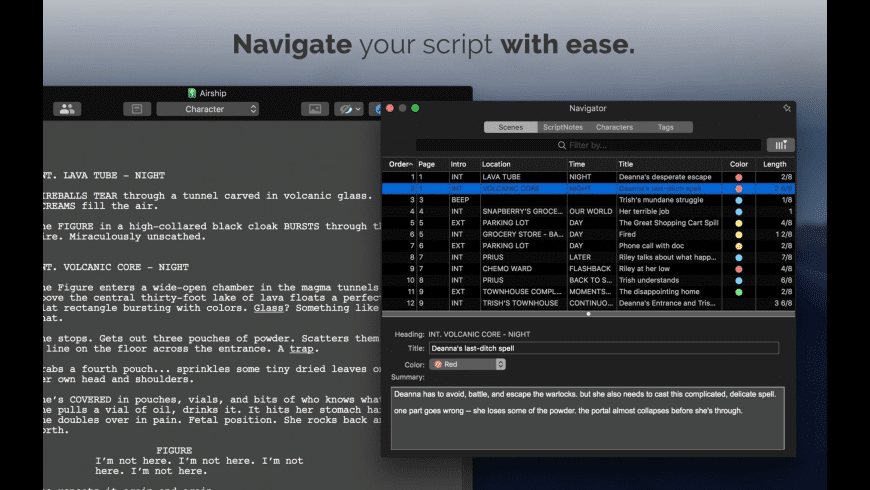Open the hidden-eye visibility dropdown in Airship toolbar
This screenshot has width=870, height=490.
[x=348, y=109]
